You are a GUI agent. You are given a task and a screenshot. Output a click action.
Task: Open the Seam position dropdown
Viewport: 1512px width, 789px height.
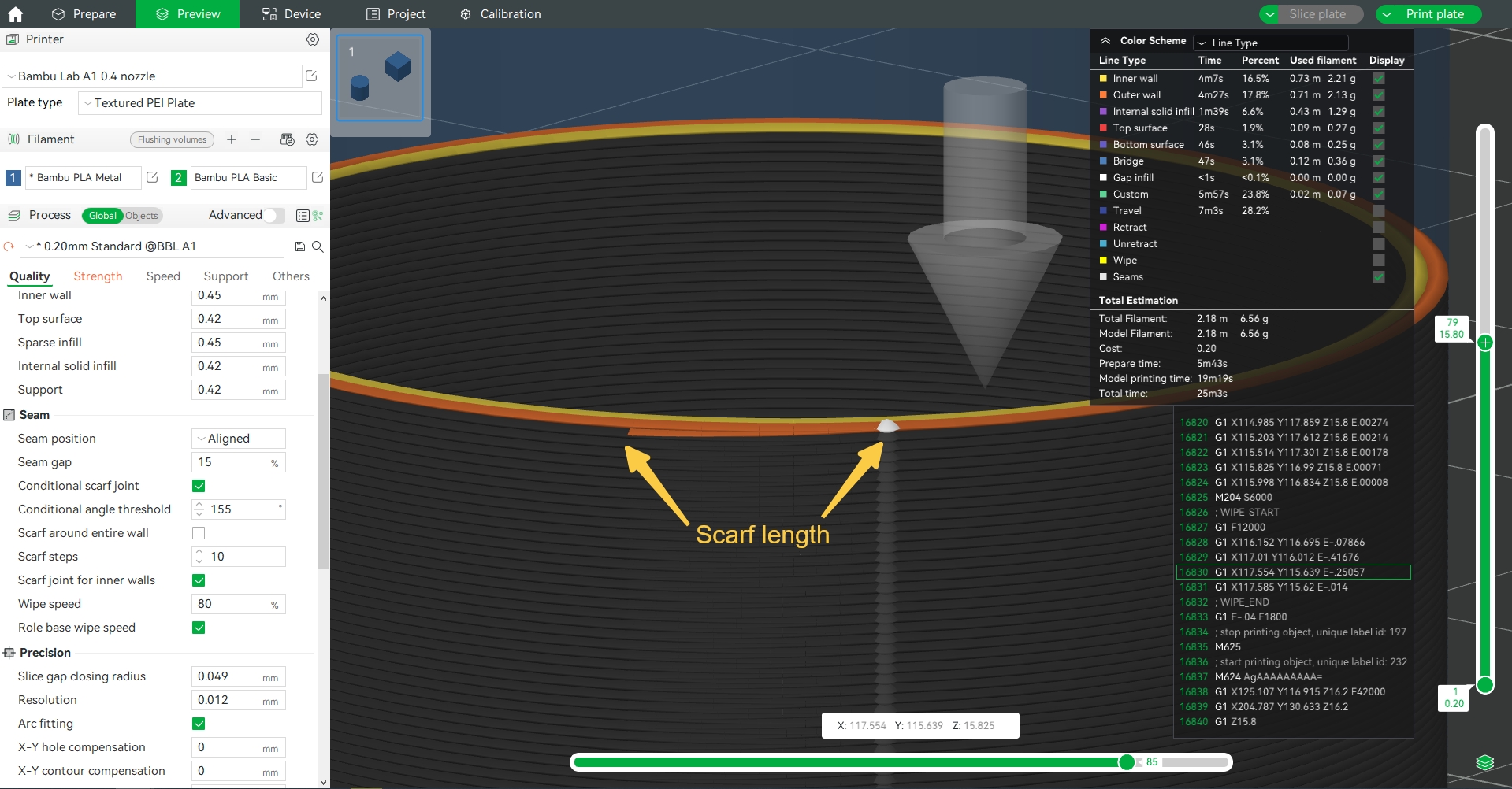click(x=238, y=439)
